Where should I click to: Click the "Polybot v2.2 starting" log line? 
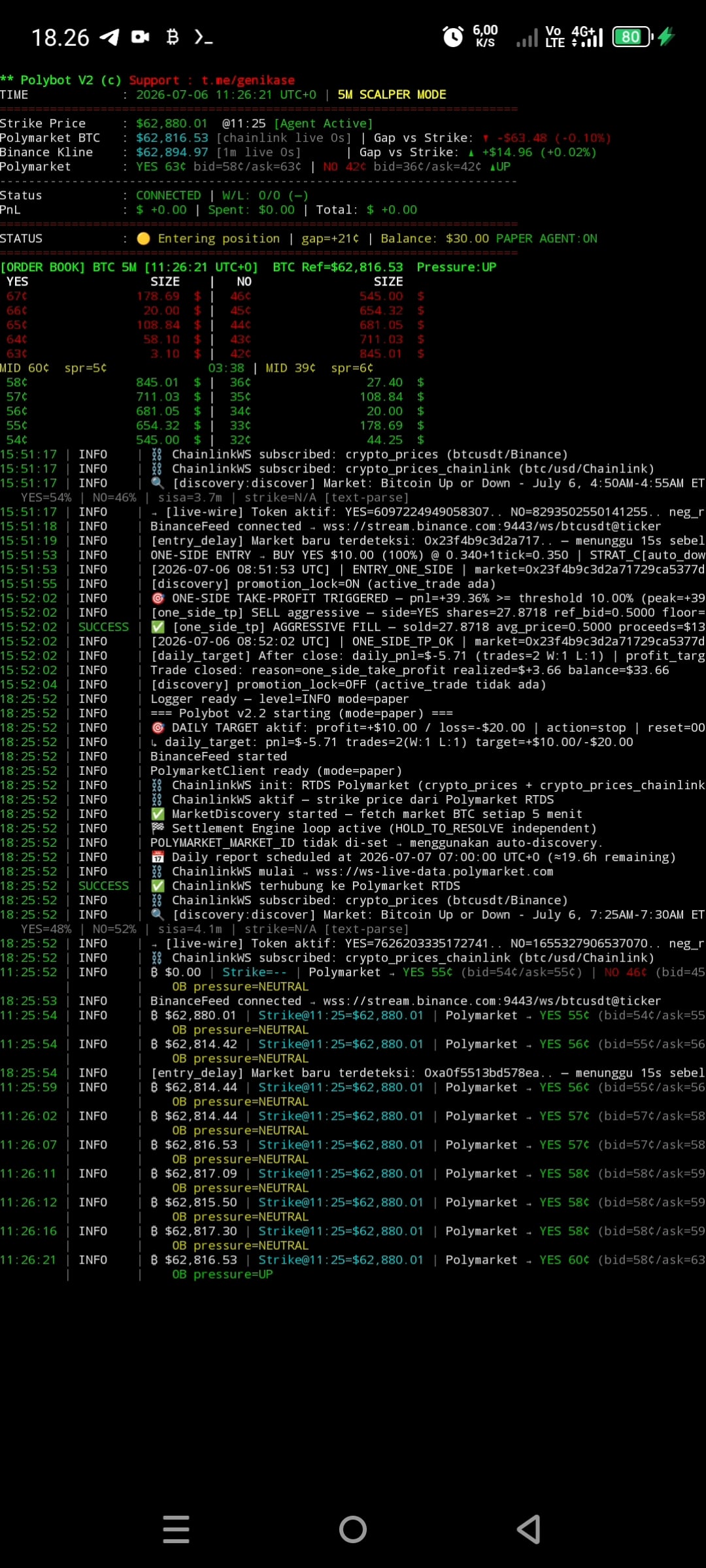pyautogui.click(x=301, y=713)
